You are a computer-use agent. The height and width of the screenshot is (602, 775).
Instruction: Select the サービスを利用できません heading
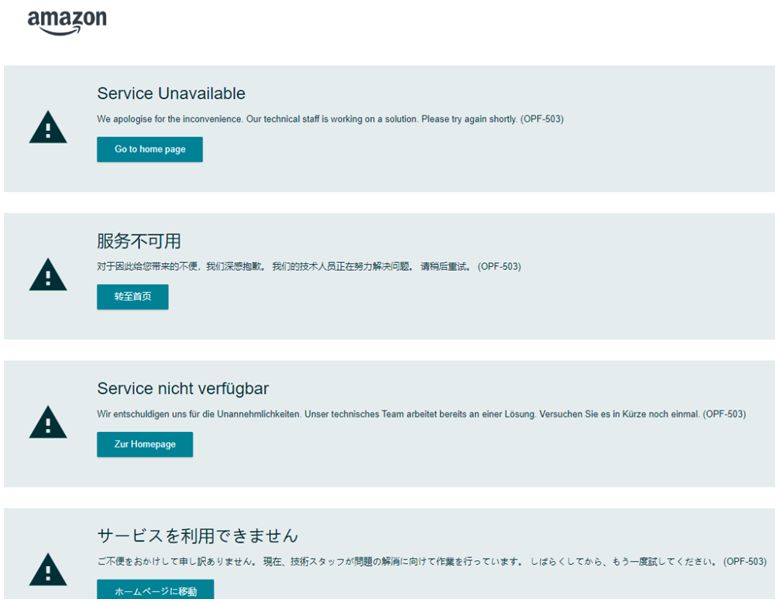point(197,536)
